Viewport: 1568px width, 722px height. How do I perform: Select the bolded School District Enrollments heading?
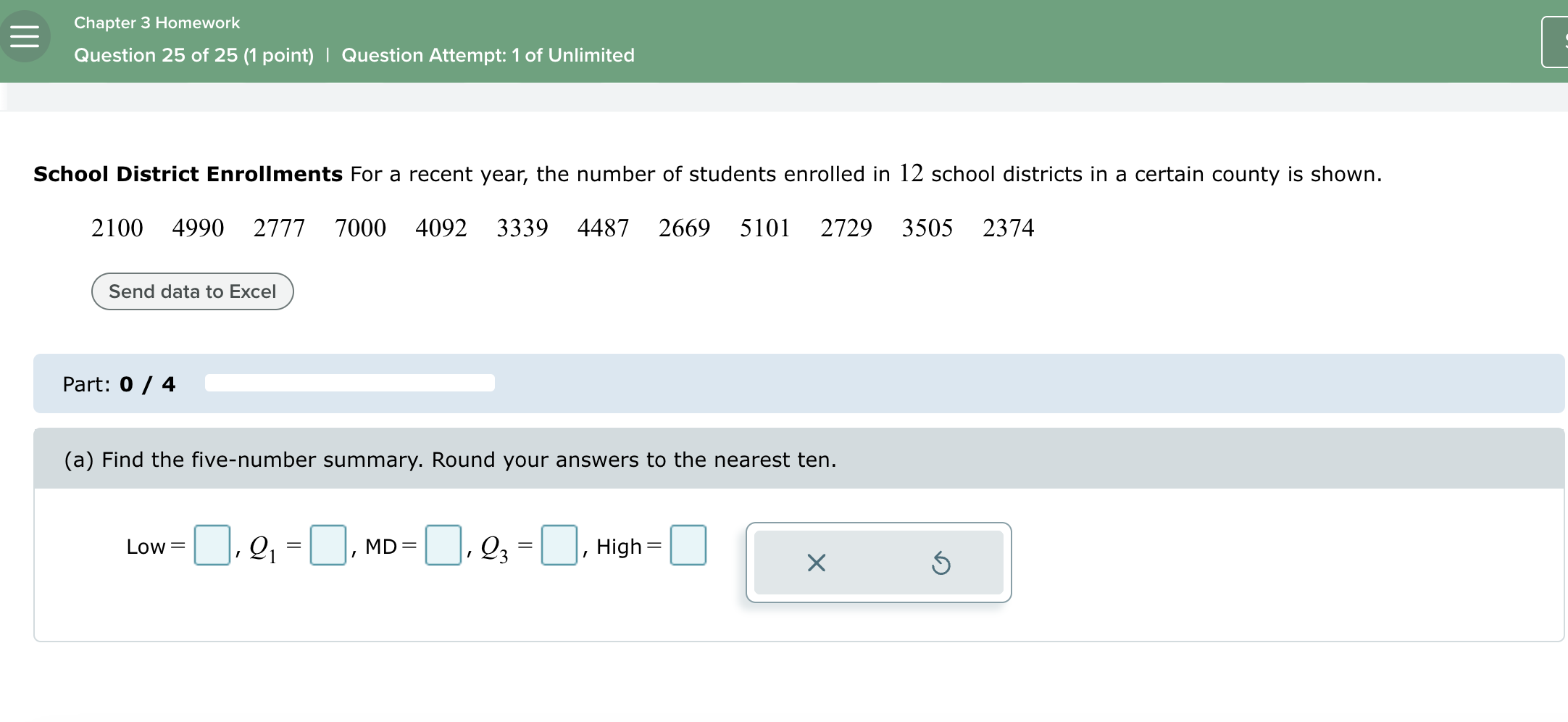(x=188, y=174)
